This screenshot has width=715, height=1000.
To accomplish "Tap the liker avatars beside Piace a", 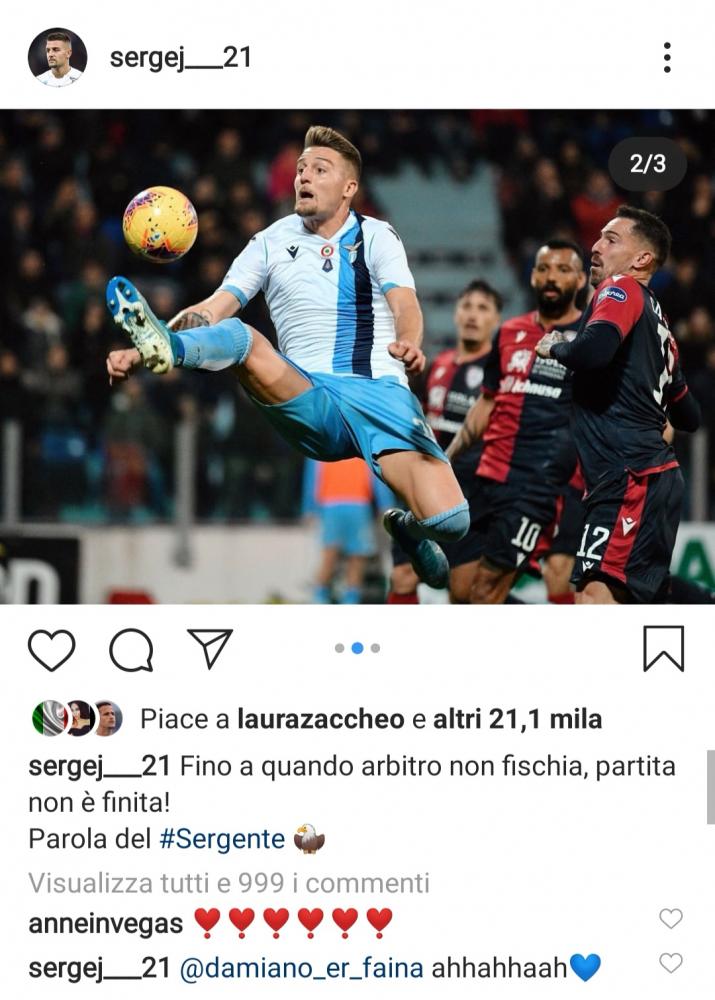I will coord(77,718).
